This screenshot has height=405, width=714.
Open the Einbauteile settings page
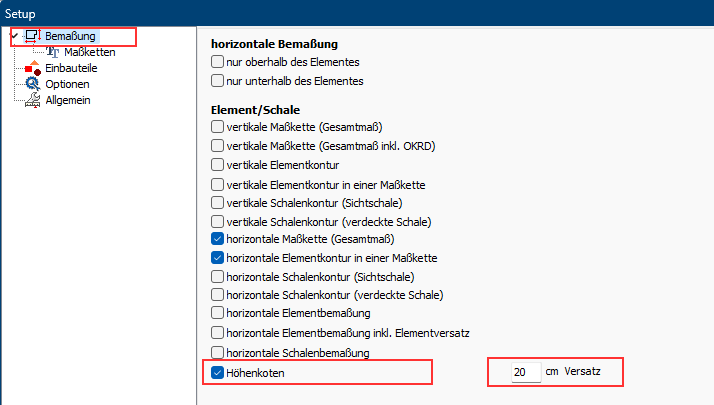coord(71,68)
